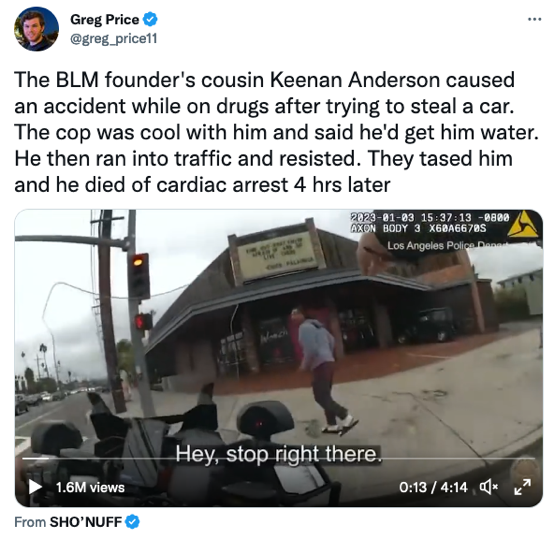The width and height of the screenshot is (555, 540).
Task: Click SHO'NUFF's verified checkmark badge
Action: click(x=133, y=522)
